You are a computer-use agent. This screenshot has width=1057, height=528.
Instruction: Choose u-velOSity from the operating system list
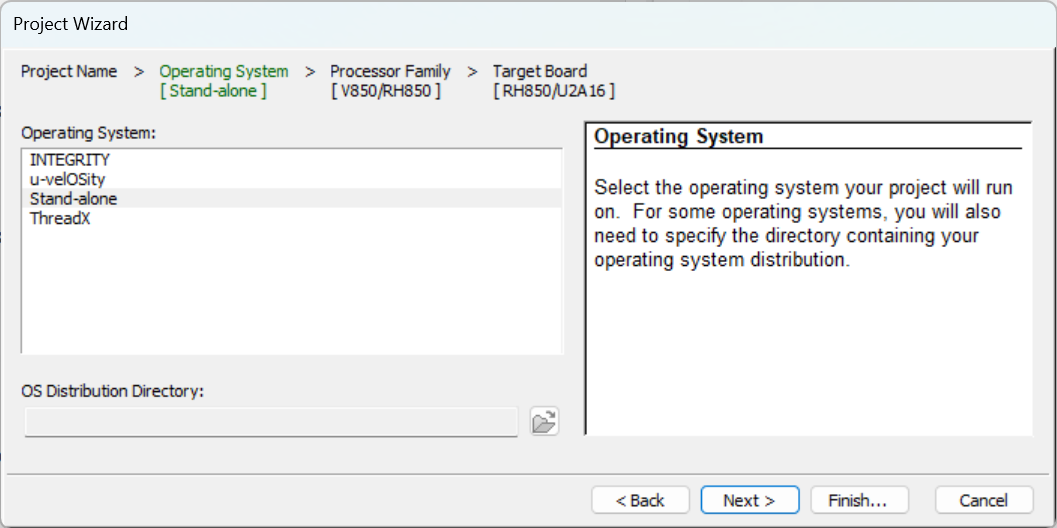click(x=68, y=179)
